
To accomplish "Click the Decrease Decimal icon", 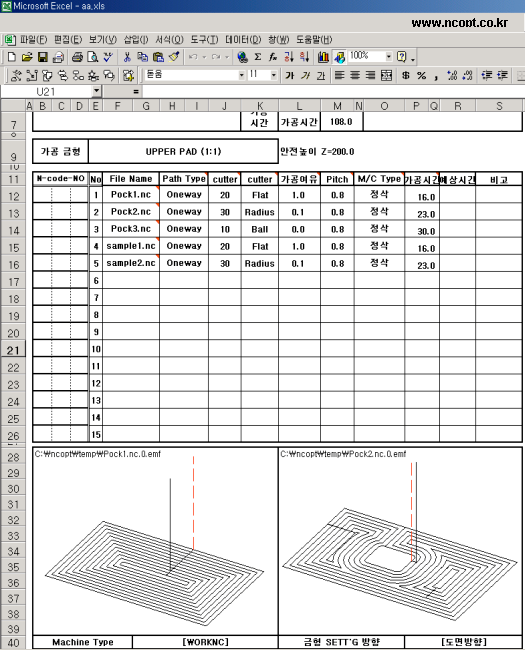I will coord(467,76).
